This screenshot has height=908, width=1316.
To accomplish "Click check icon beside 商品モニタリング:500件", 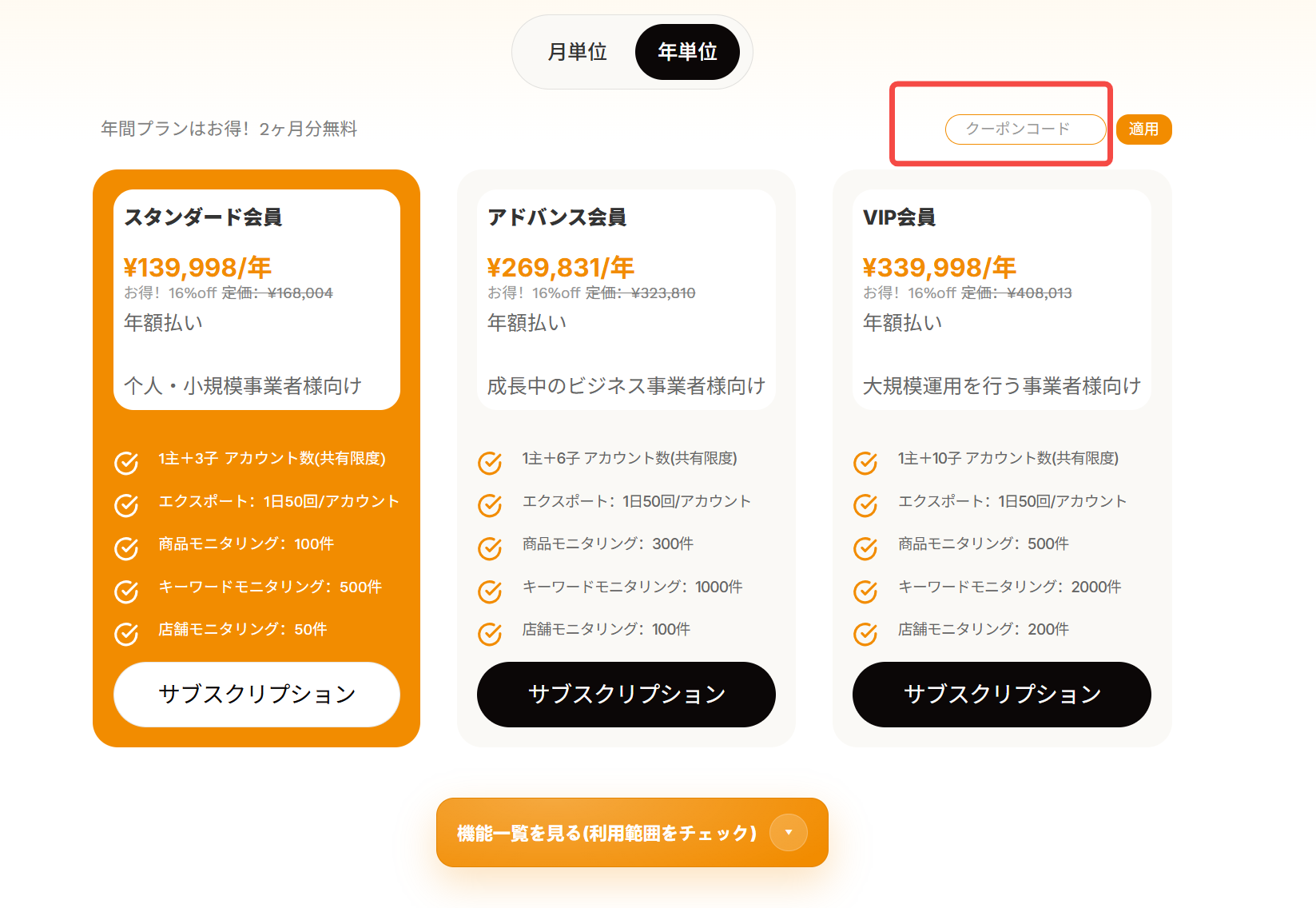I will click(865, 548).
